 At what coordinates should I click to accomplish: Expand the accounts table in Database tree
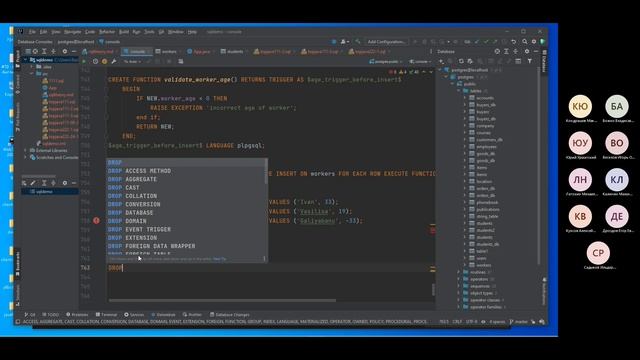point(464,98)
